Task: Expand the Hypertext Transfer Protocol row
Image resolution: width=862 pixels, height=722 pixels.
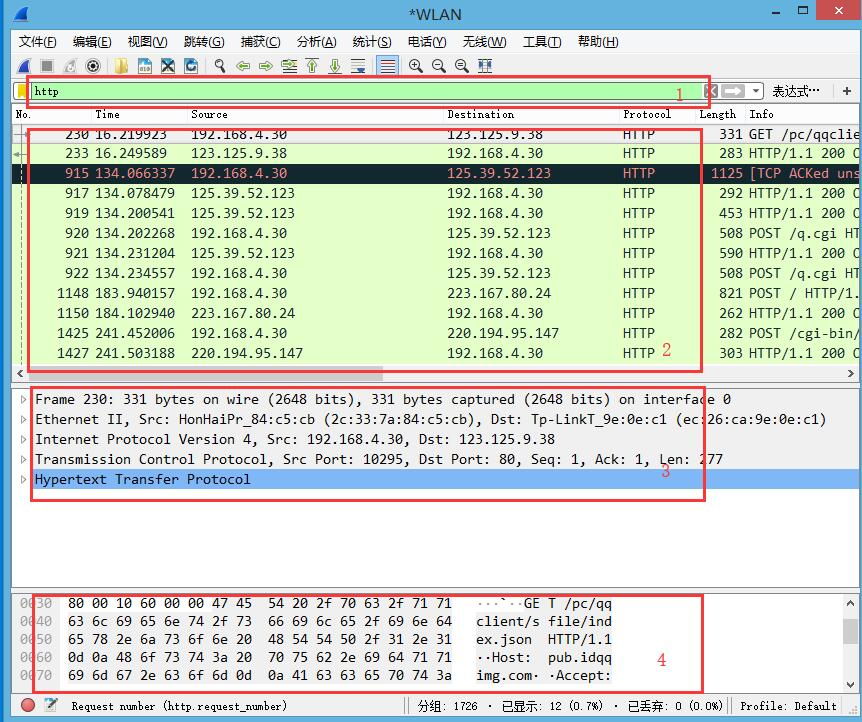Action: (x=23, y=480)
